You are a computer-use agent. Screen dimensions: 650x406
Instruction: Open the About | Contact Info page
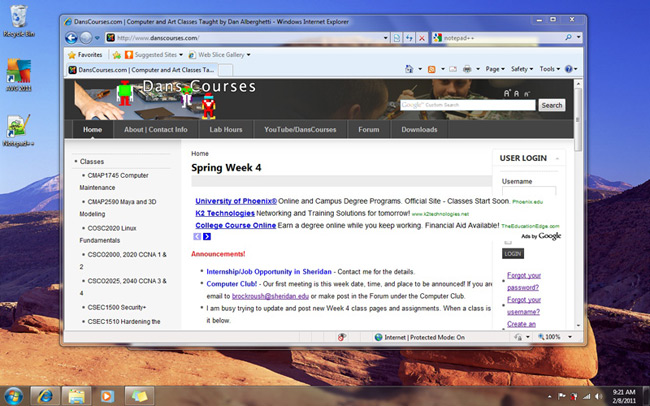(x=155, y=129)
